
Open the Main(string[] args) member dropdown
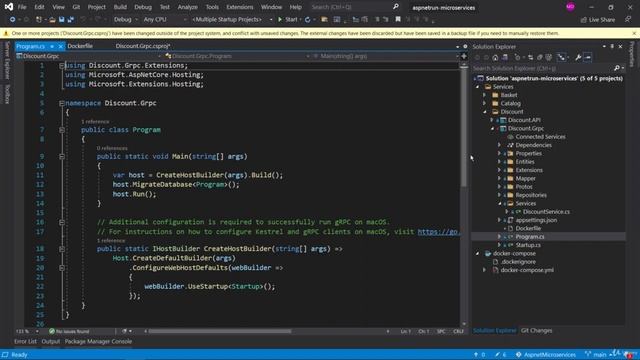(386, 56)
